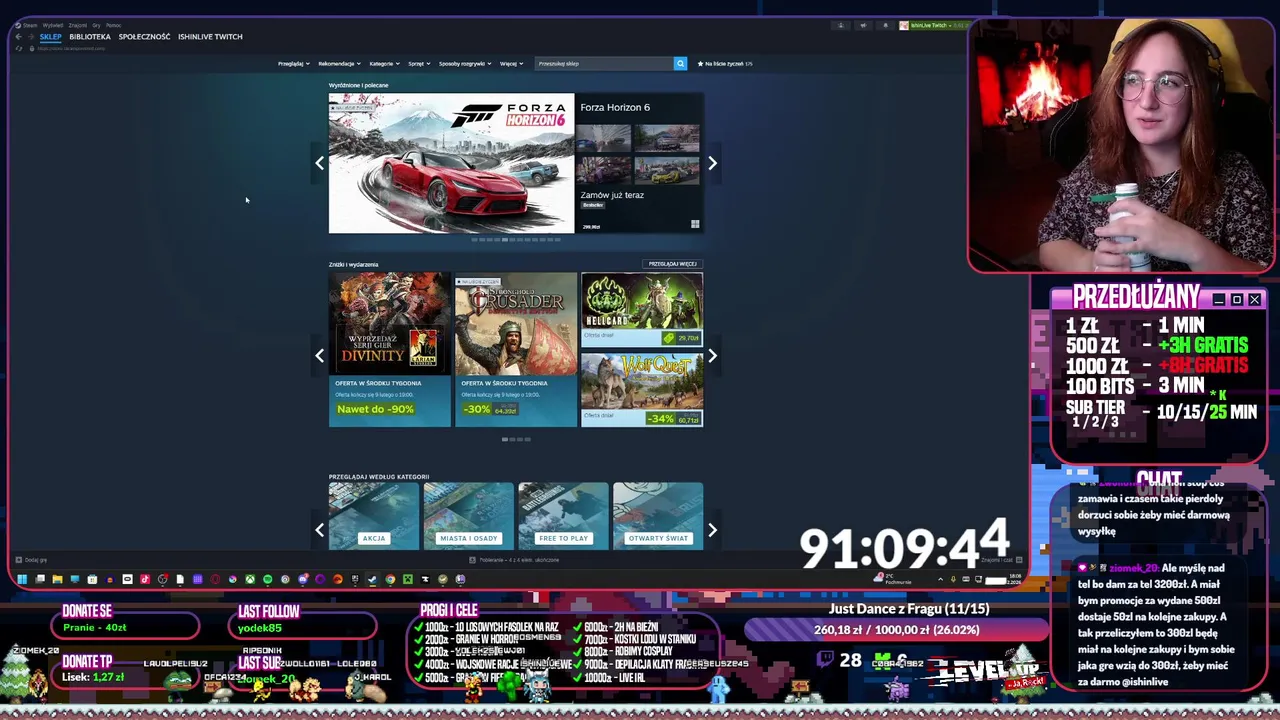This screenshot has width=1280, height=720.
Task: Open the Znajomi menu
Action: (x=78, y=25)
